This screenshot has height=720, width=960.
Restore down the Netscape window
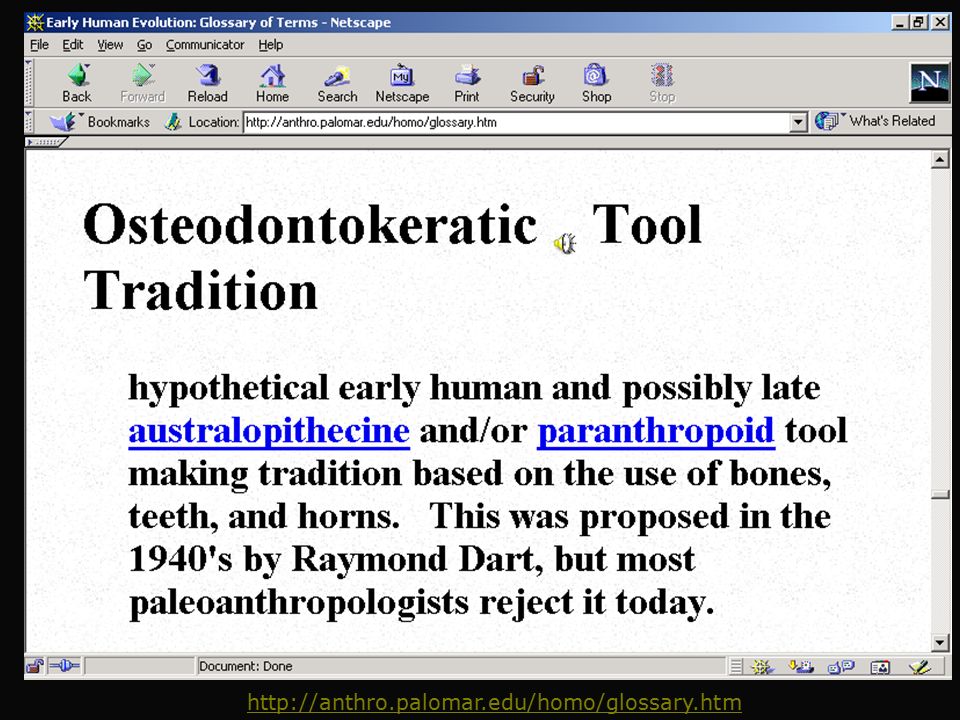[x=918, y=23]
